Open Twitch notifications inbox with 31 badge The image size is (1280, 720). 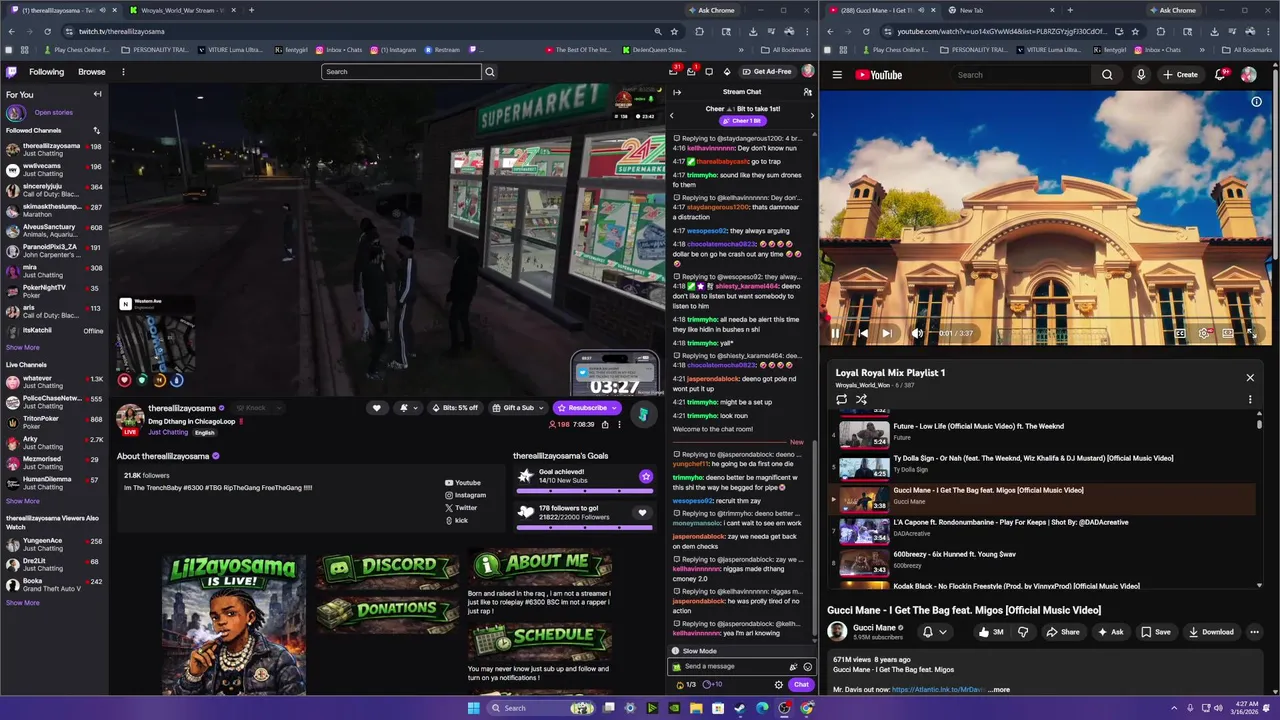point(674,71)
